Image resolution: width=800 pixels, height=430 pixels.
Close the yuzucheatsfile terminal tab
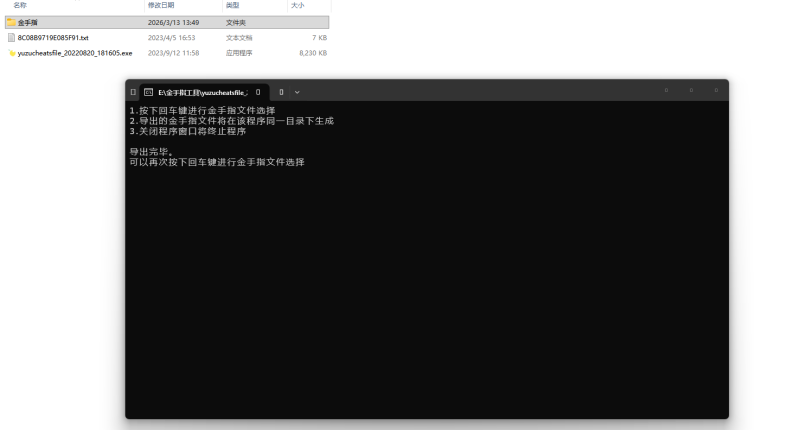coord(258,92)
